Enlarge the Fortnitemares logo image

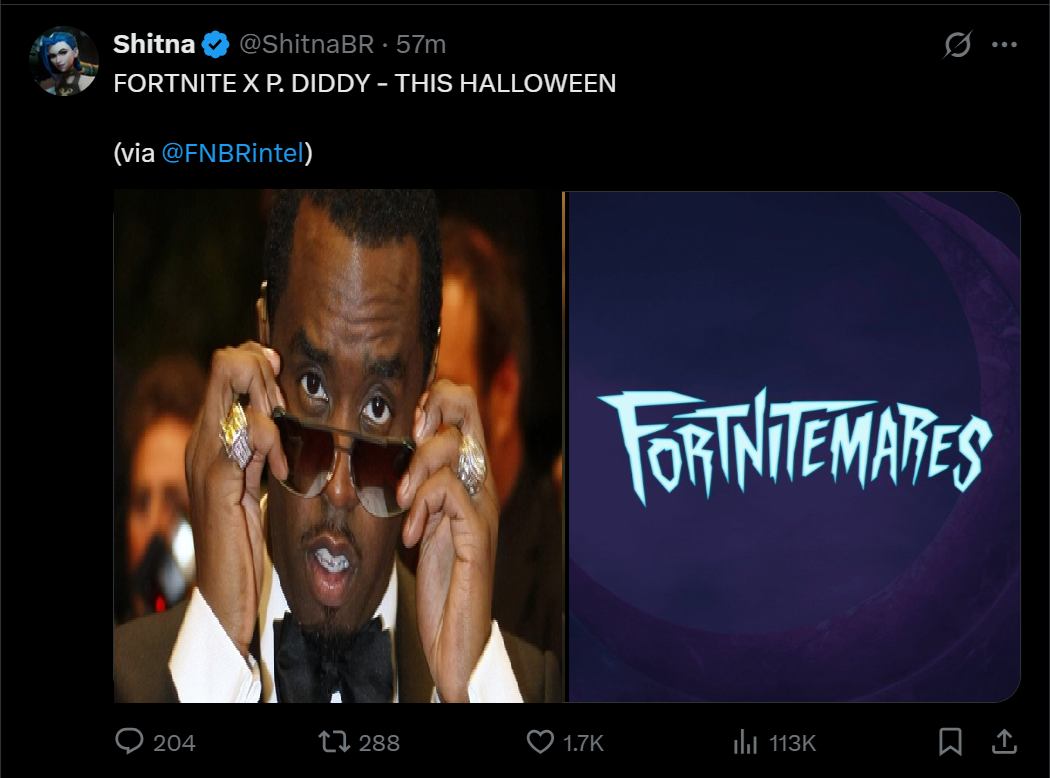click(794, 447)
